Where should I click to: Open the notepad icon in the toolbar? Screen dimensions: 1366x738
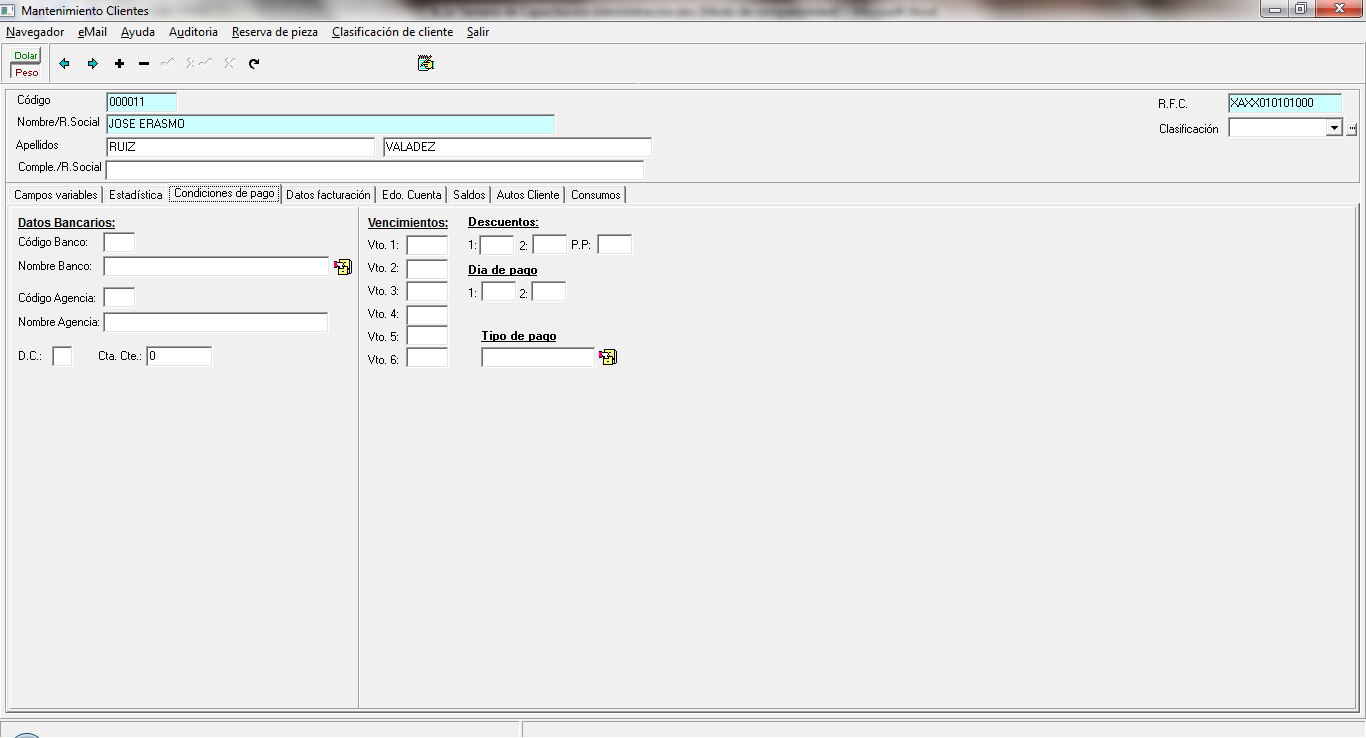(x=425, y=64)
